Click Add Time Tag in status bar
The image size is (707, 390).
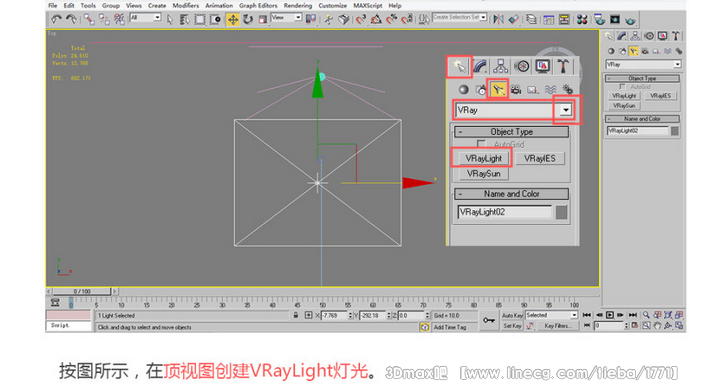(450, 327)
